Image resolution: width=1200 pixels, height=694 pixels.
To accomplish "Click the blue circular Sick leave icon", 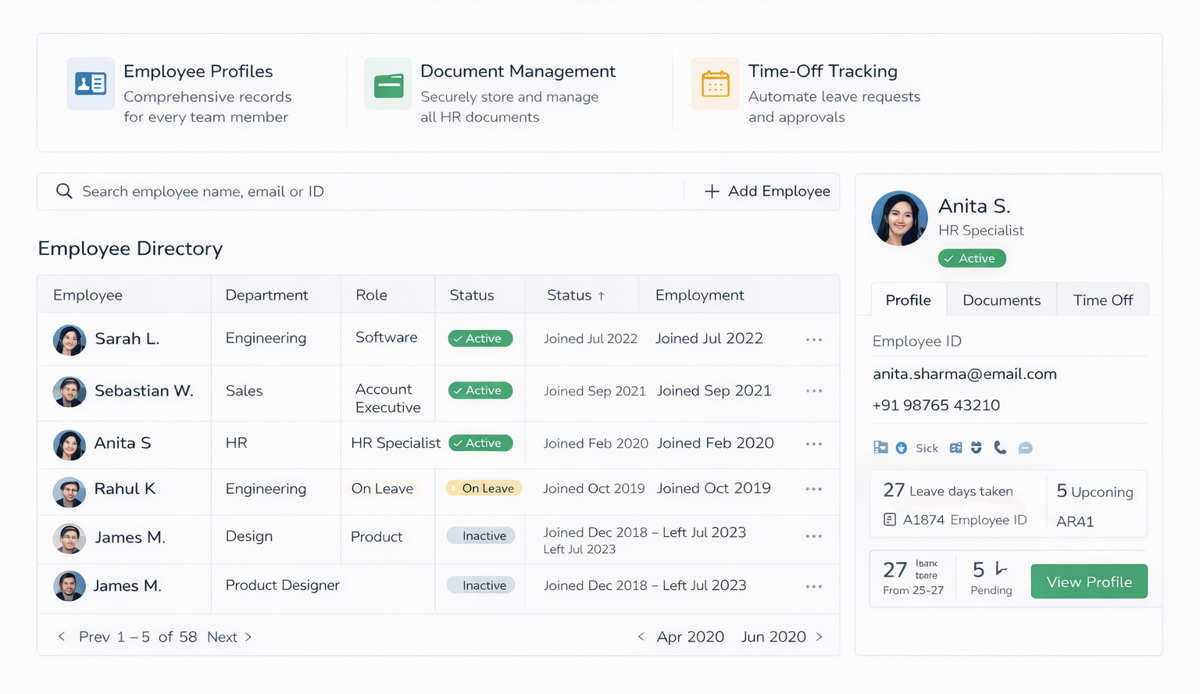I will 901,447.
